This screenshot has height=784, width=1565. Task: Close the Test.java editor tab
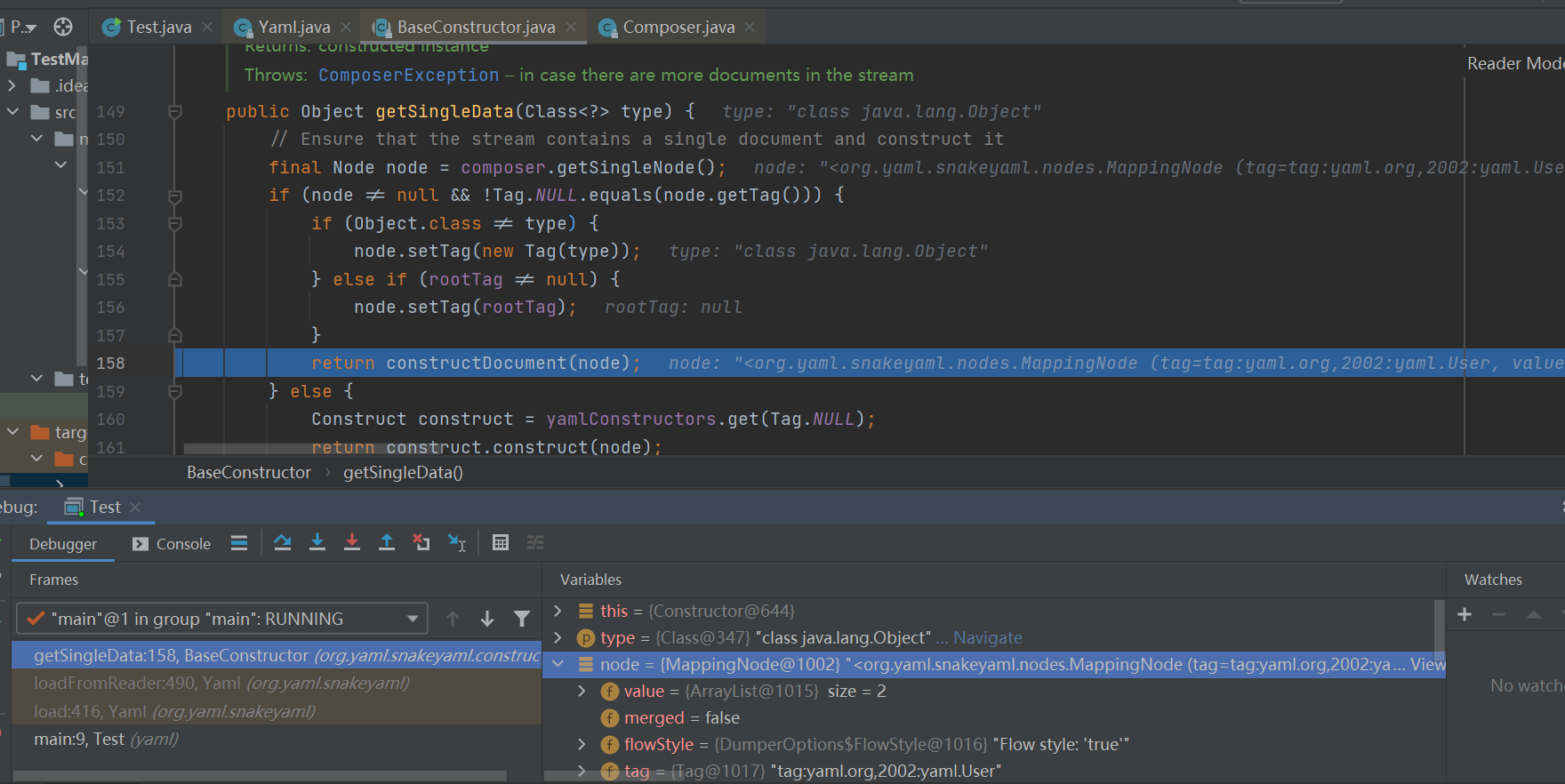point(207,27)
